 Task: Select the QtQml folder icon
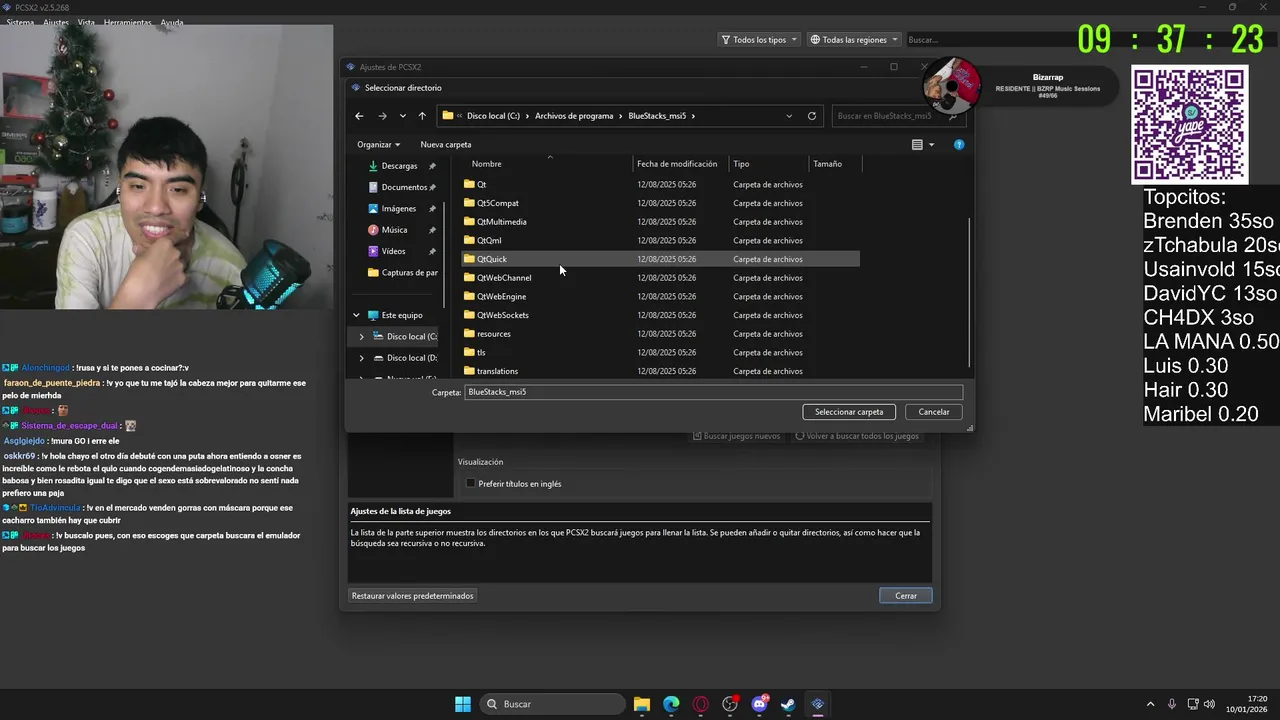click(469, 240)
